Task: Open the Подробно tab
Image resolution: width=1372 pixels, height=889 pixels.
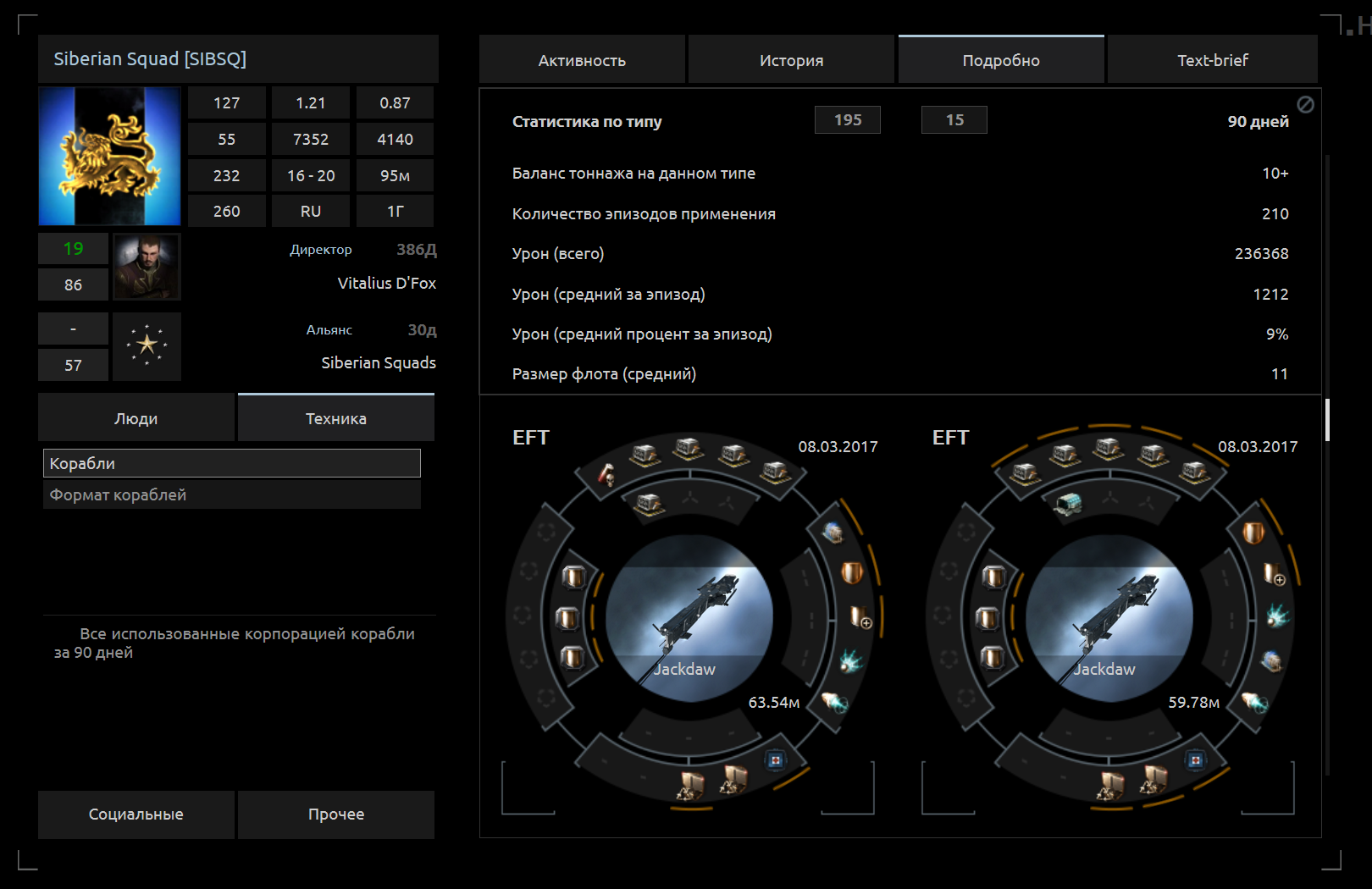Action: point(1001,59)
